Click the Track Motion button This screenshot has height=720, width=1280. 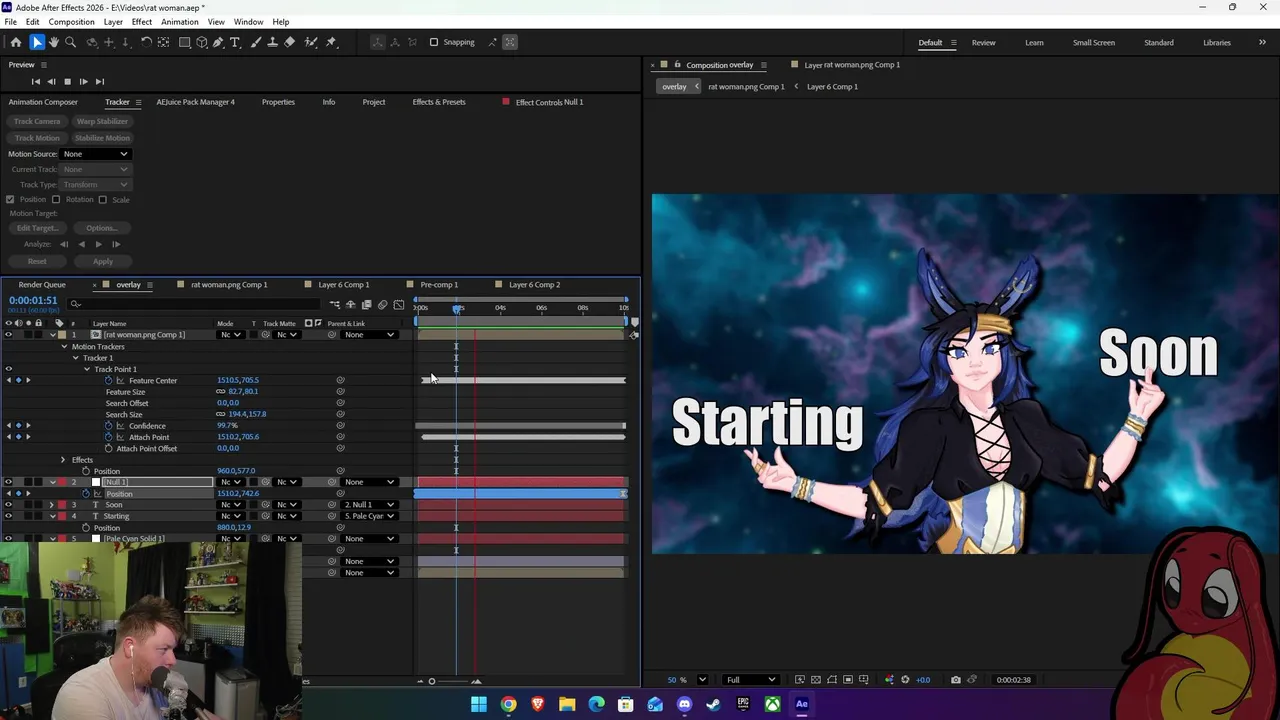37,138
